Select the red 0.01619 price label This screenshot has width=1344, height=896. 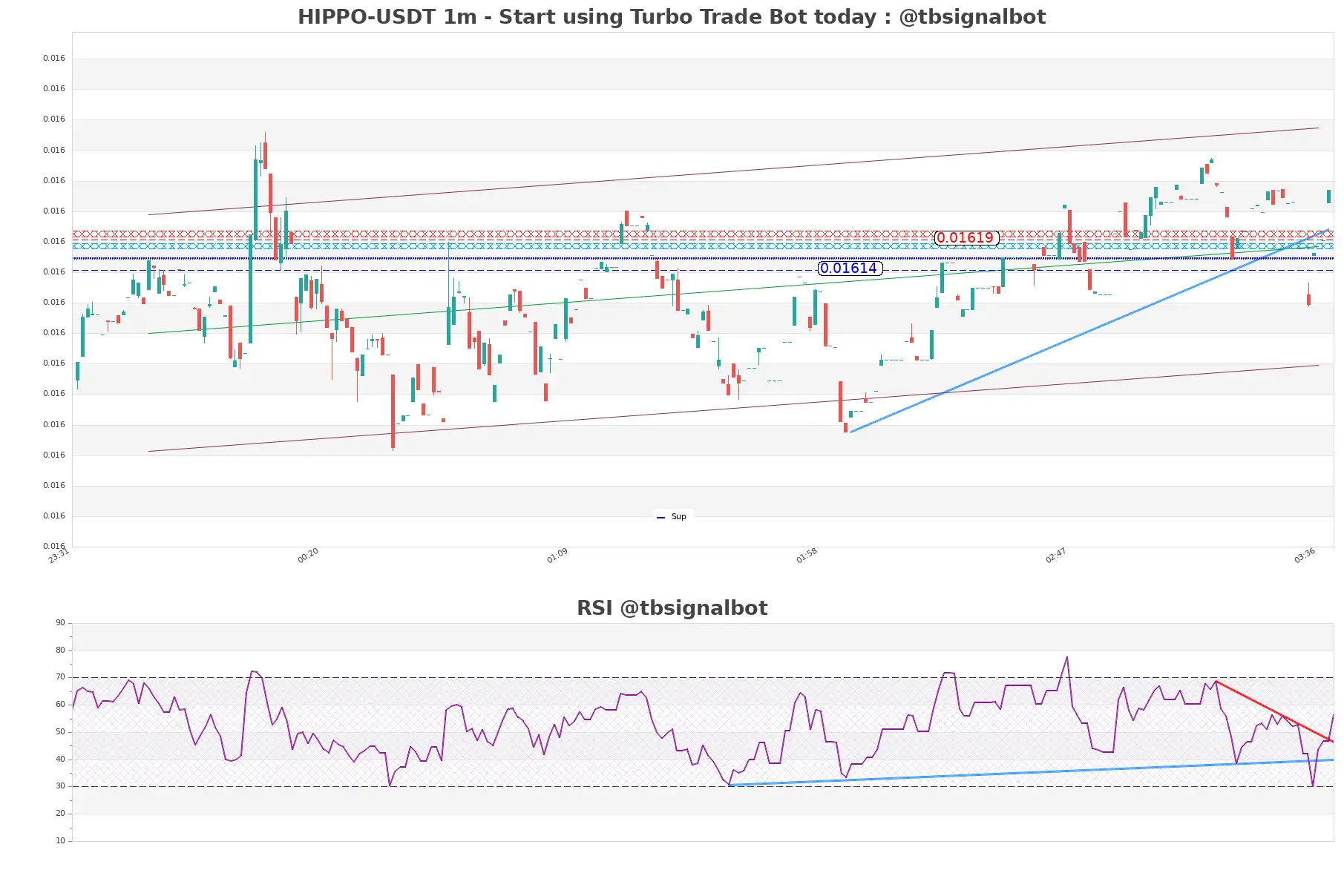pos(966,238)
